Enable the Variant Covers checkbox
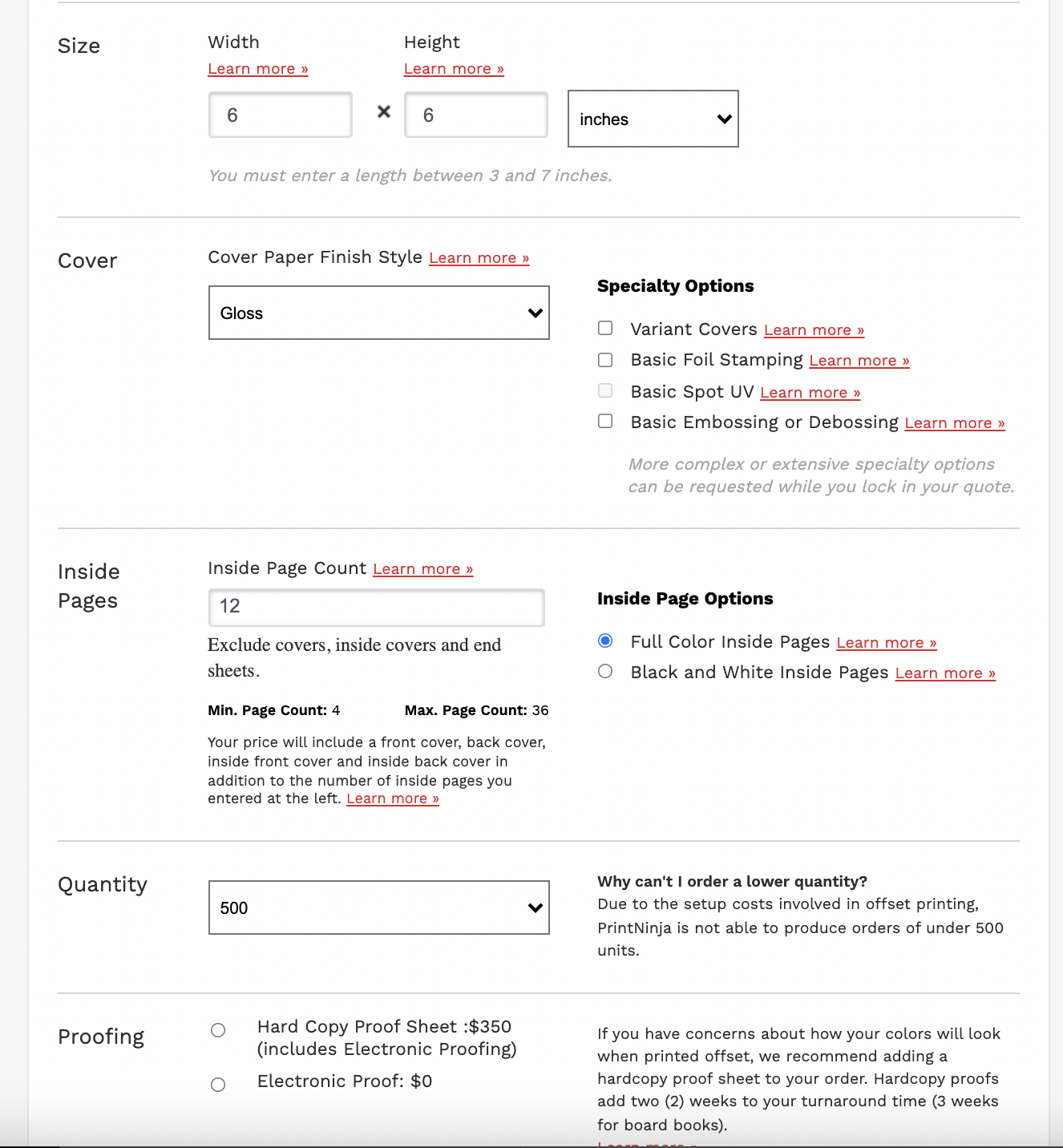Screen dimensions: 1063x1148 click(x=605, y=328)
